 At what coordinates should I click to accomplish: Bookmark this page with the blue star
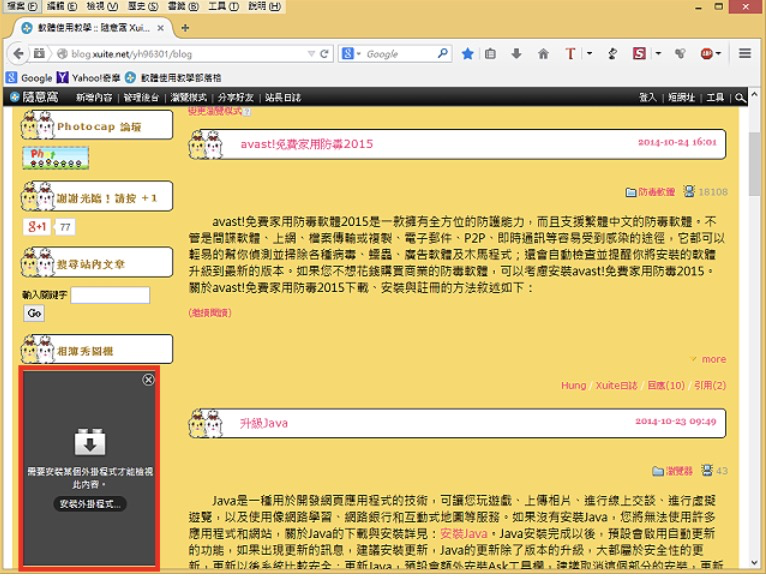468,54
